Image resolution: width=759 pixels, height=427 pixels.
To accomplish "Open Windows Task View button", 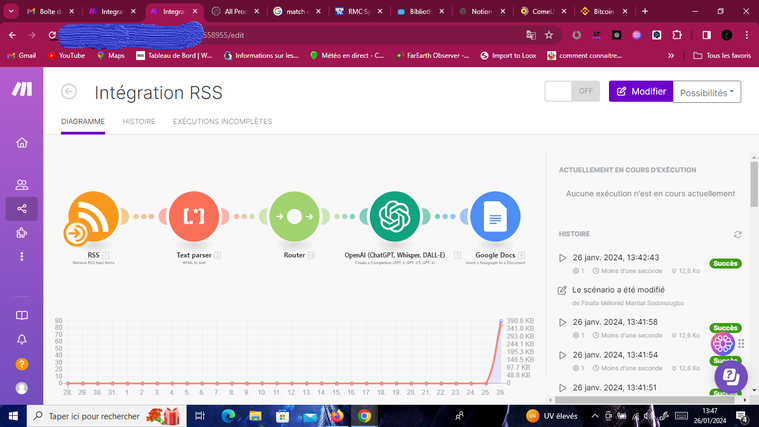I will [199, 416].
